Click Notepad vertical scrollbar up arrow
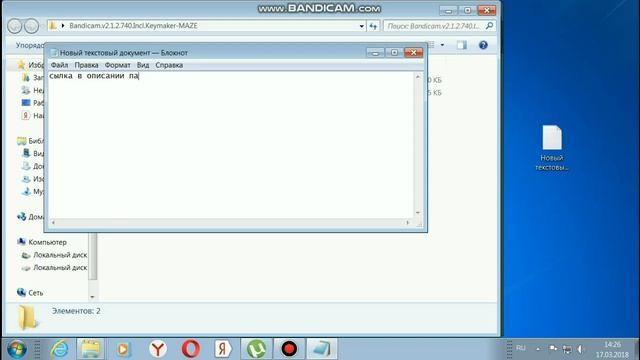Screen dimensions: 640x360 [418, 77]
